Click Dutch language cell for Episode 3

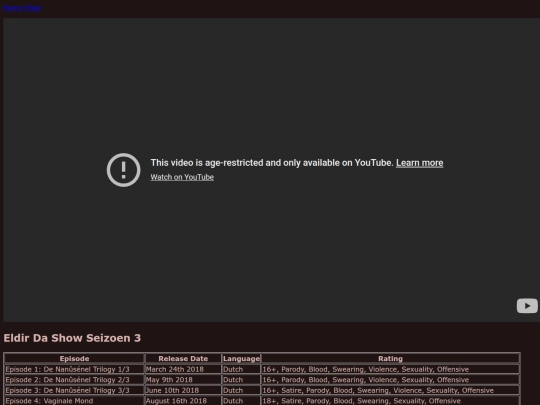[x=241, y=391]
